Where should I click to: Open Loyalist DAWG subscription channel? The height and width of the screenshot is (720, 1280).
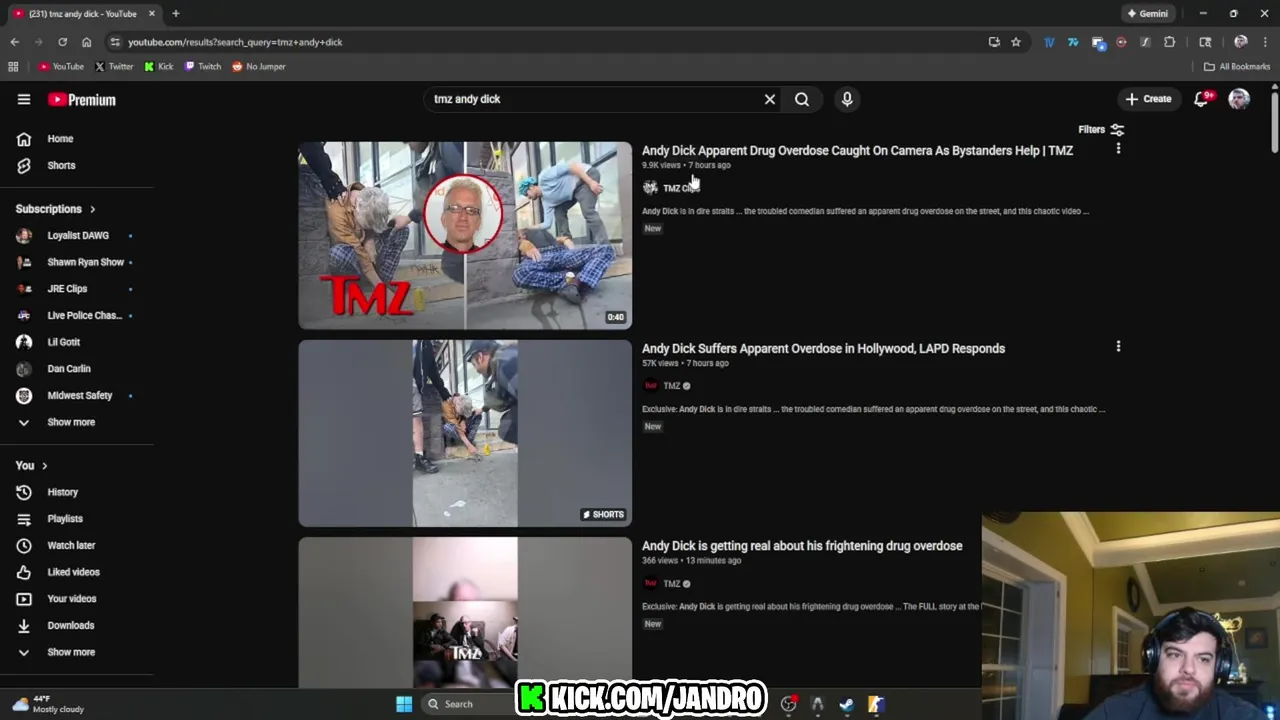[77, 236]
